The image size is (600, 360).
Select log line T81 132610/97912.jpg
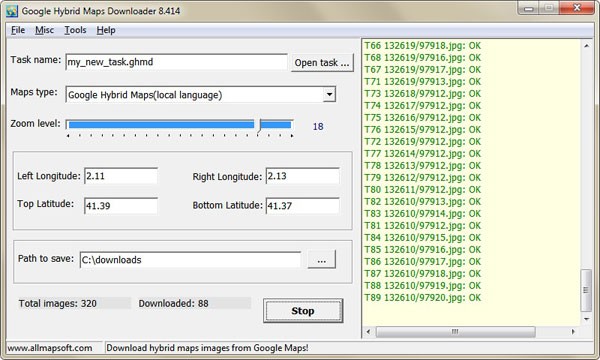tap(422, 225)
